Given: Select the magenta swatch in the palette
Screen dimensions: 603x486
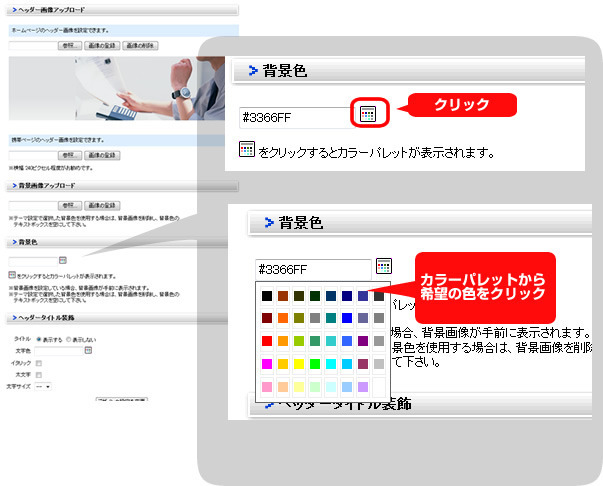Looking at the screenshot, I should tap(266, 364).
